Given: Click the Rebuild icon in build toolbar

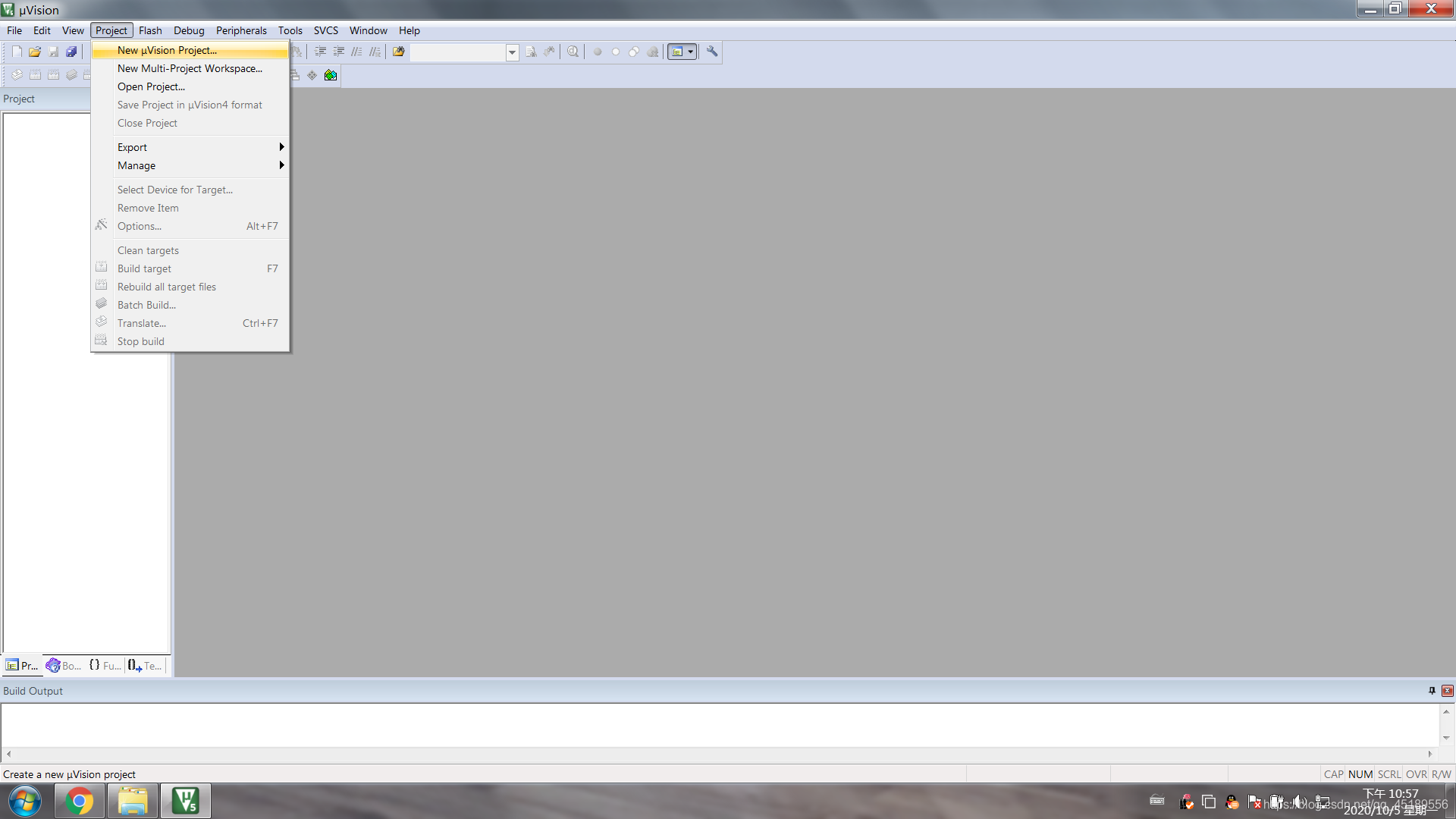Looking at the screenshot, I should [x=53, y=75].
